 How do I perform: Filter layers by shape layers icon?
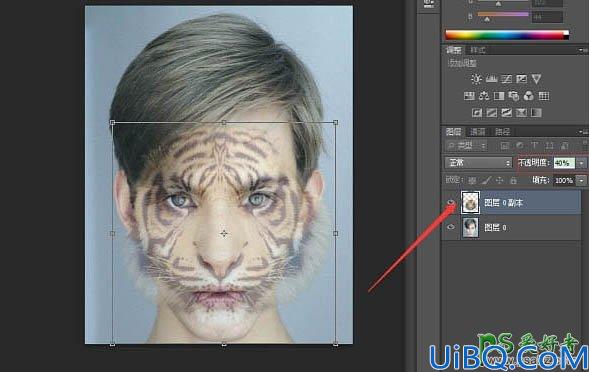(549, 146)
